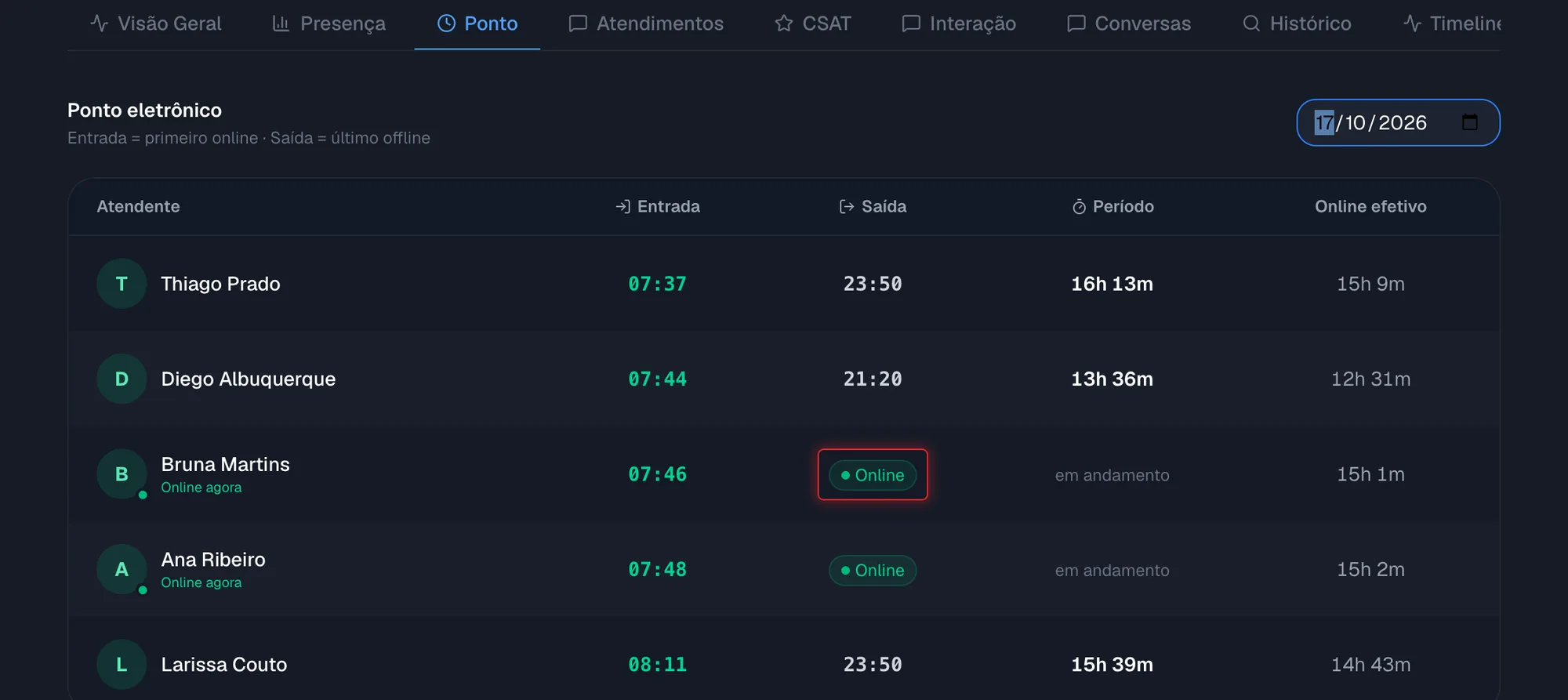Click online efetivo value 12h 31m
This screenshot has height=700, width=1568.
click(1370, 379)
